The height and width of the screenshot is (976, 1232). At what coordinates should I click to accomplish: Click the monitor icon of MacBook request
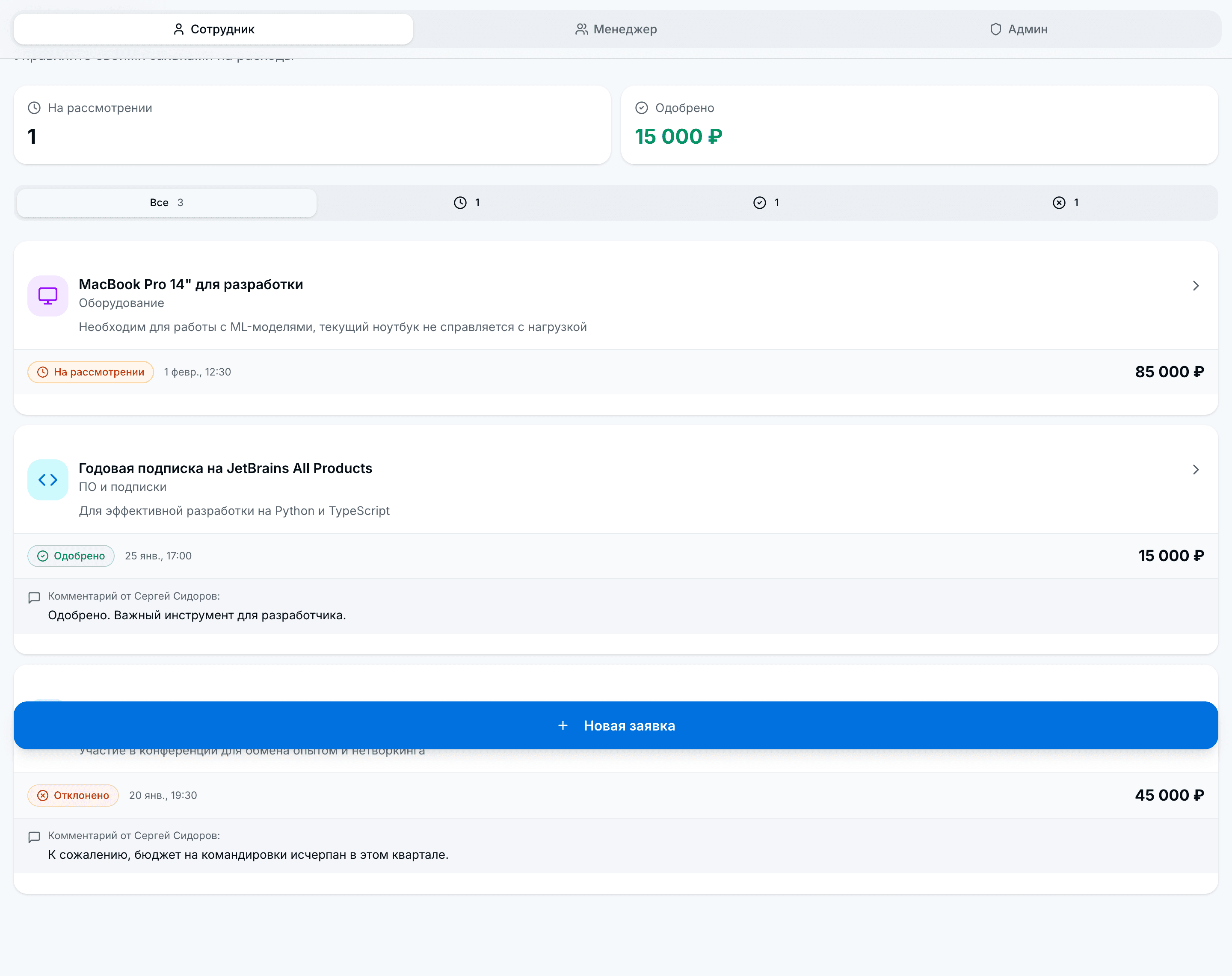[48, 296]
